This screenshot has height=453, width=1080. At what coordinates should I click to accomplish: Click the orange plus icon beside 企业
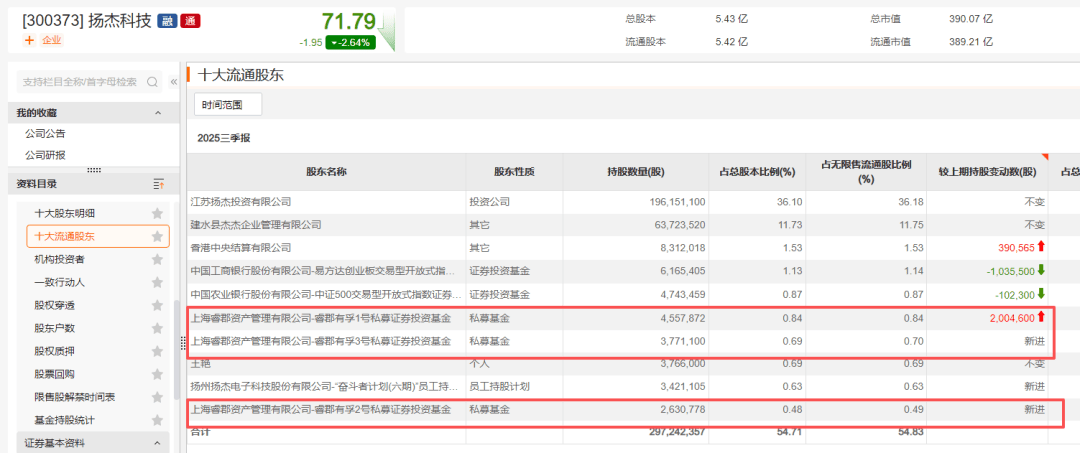tap(29, 40)
